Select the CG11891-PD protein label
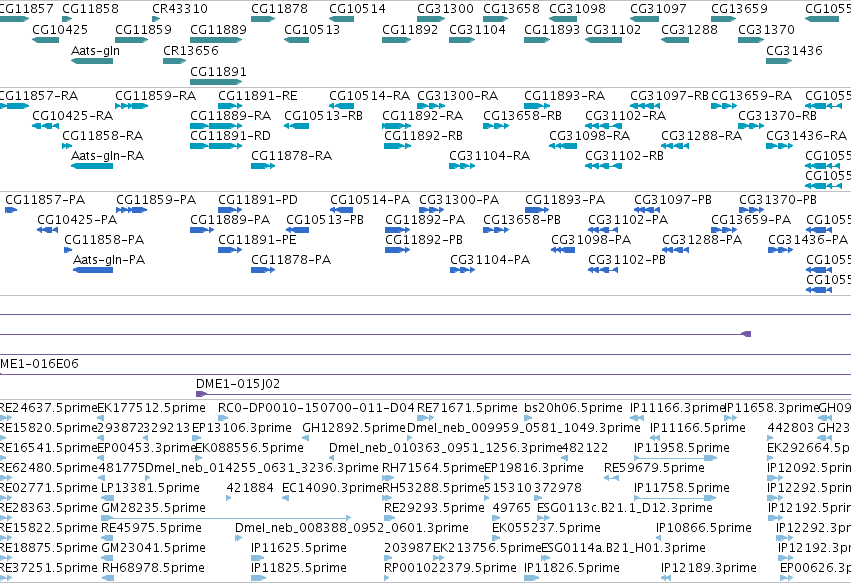This screenshot has width=851, height=583. (258, 200)
